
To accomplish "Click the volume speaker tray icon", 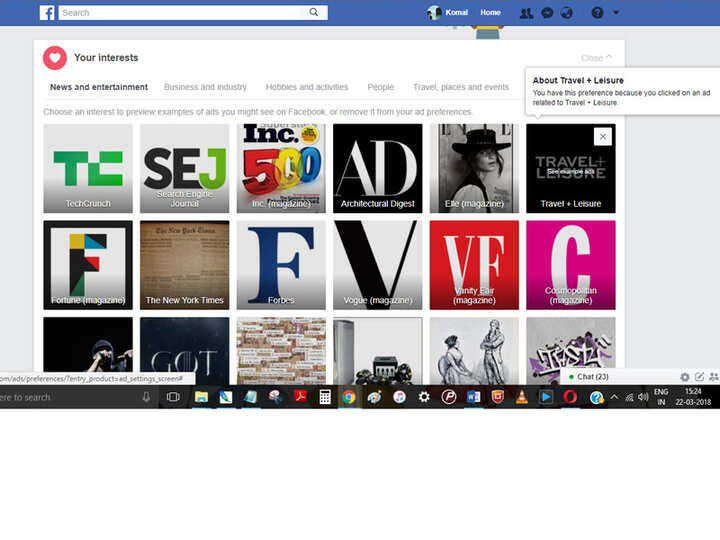I will pyautogui.click(x=643, y=397).
